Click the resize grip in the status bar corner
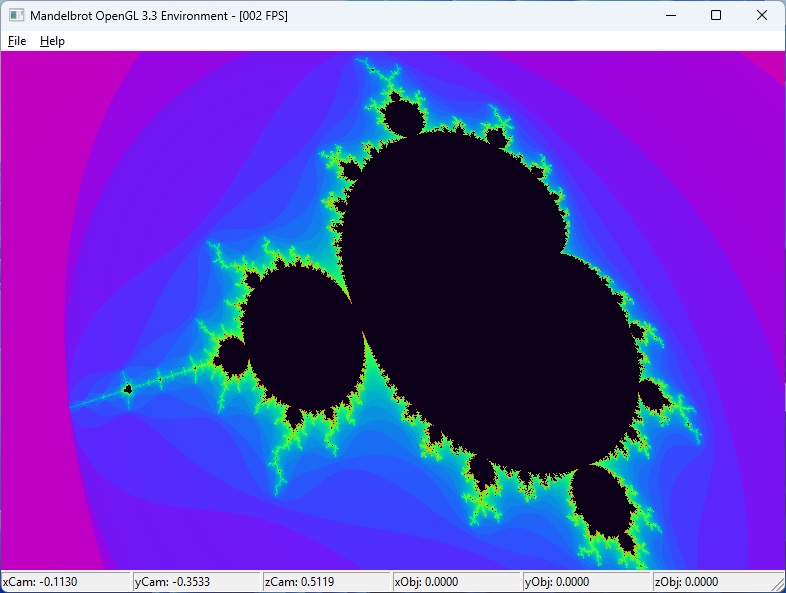 tap(778, 585)
